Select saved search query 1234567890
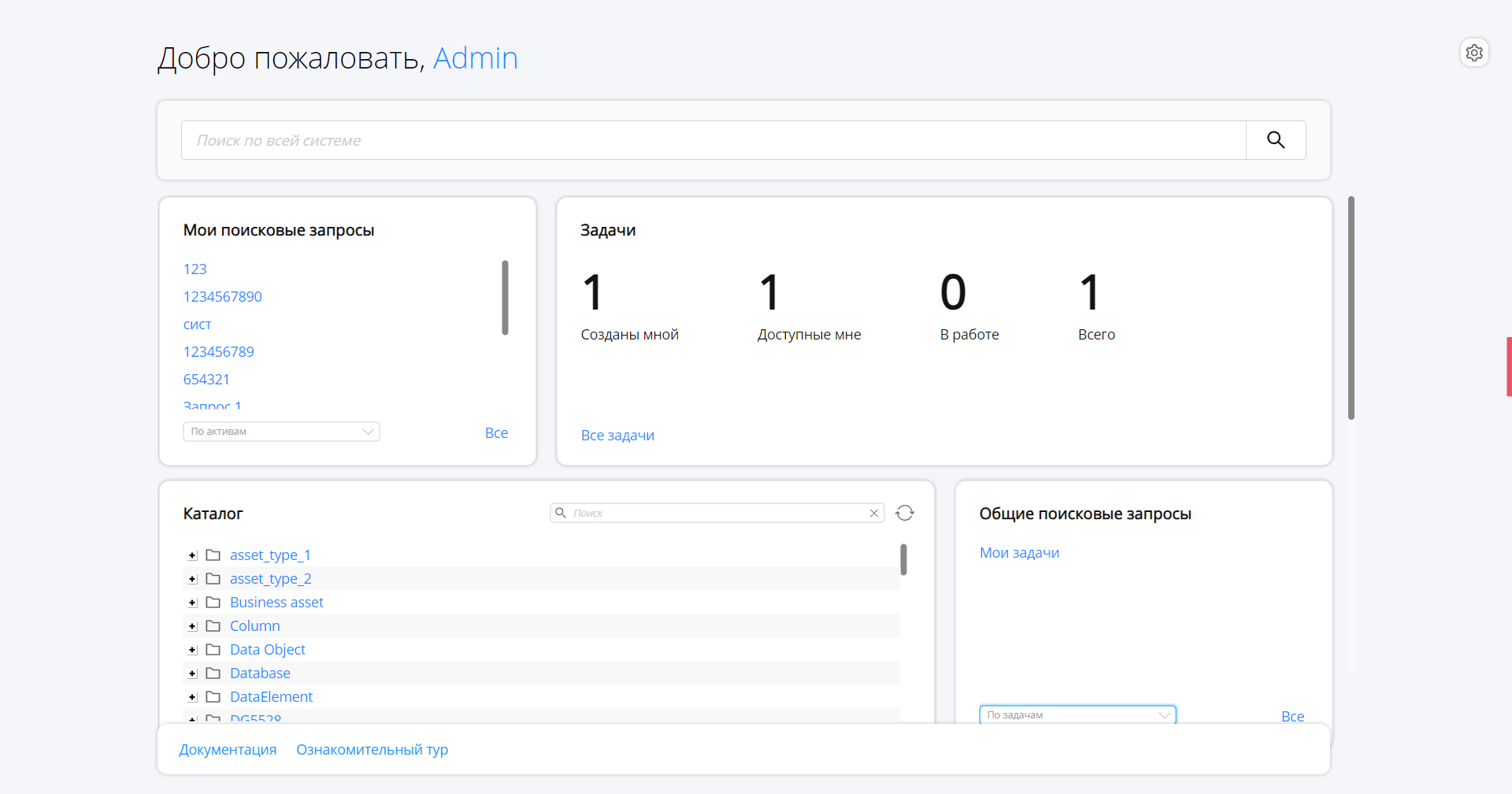Viewport: 1512px width, 794px height. [x=222, y=297]
